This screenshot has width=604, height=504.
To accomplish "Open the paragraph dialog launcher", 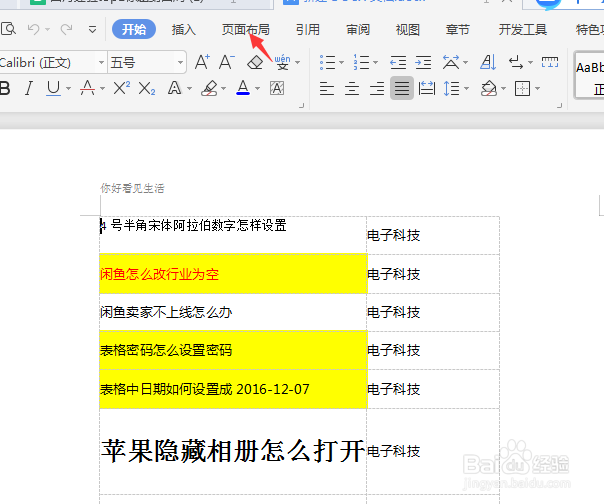I will (x=559, y=105).
